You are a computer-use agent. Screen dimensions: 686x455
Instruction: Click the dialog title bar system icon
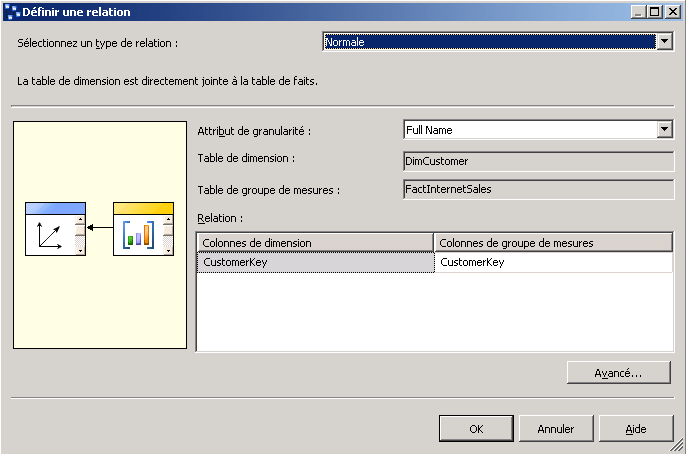point(12,12)
